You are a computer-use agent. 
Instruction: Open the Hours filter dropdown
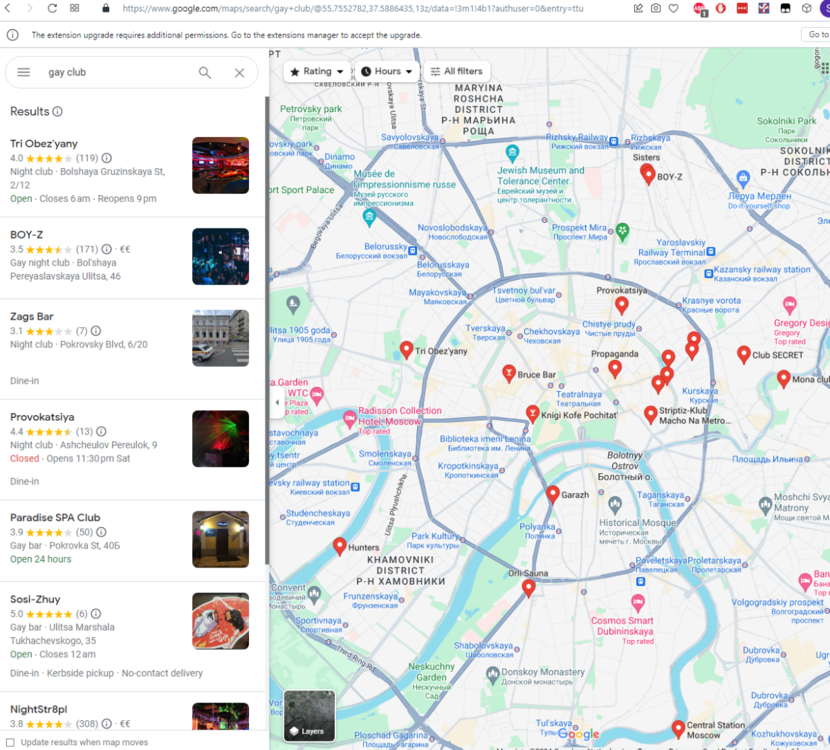[387, 71]
